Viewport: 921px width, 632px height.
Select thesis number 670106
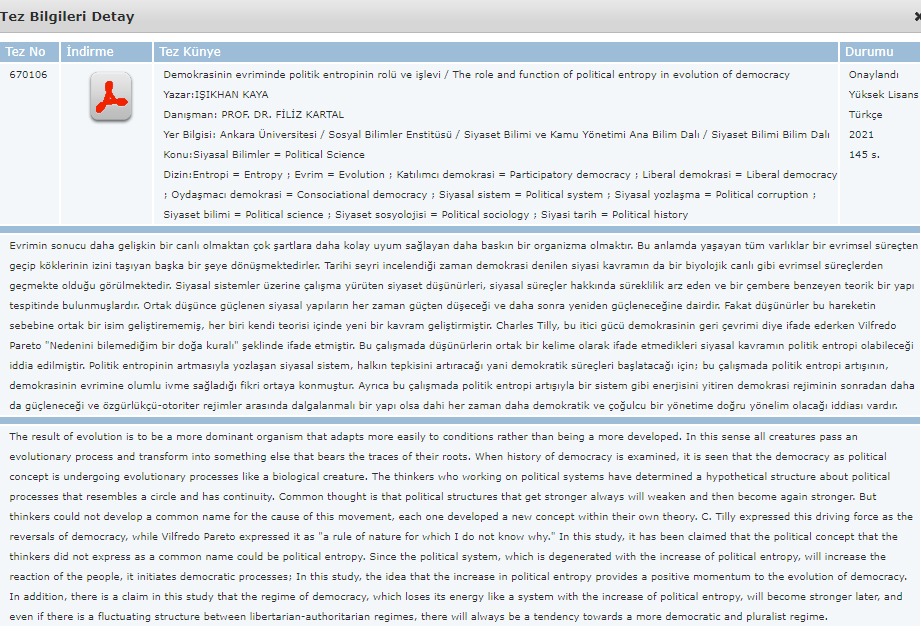point(28,75)
